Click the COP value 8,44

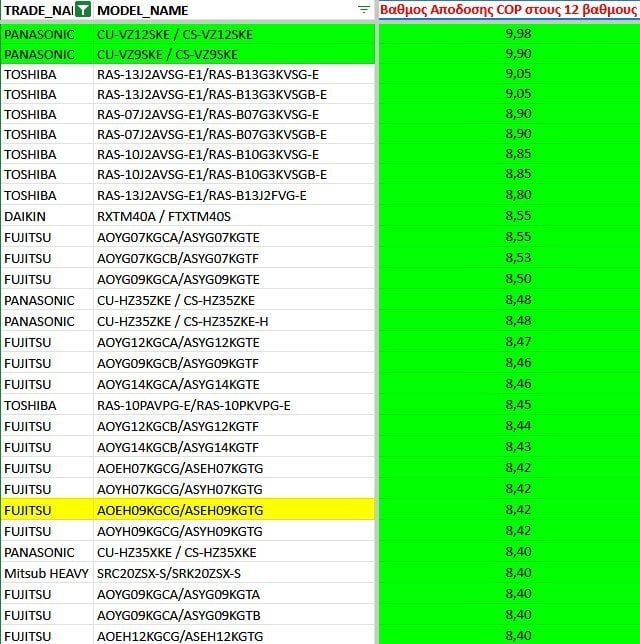point(518,426)
